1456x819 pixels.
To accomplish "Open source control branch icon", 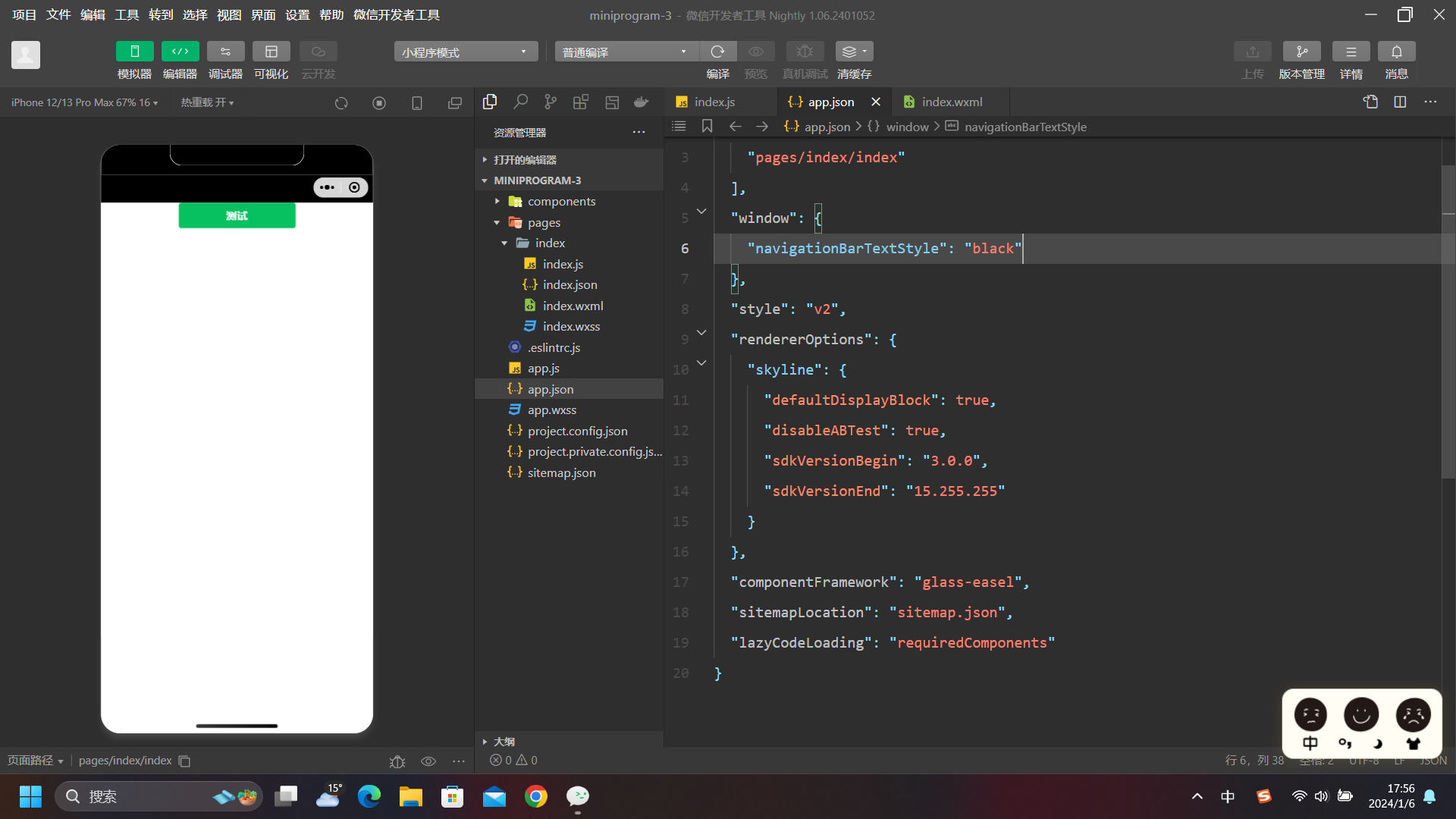I will pos(551,102).
